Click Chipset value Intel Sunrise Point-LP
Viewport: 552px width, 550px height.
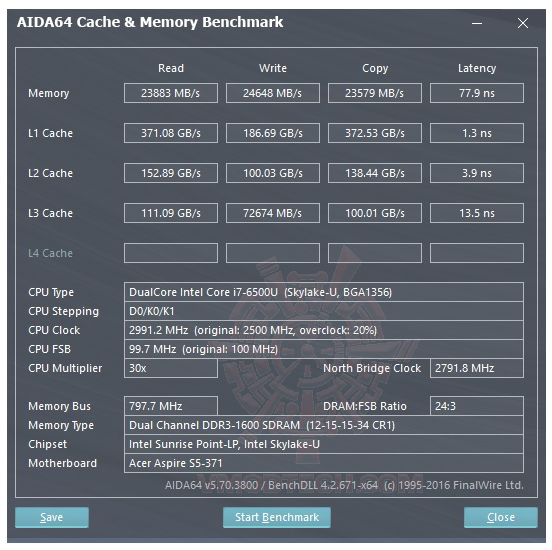pyautogui.click(x=324, y=444)
